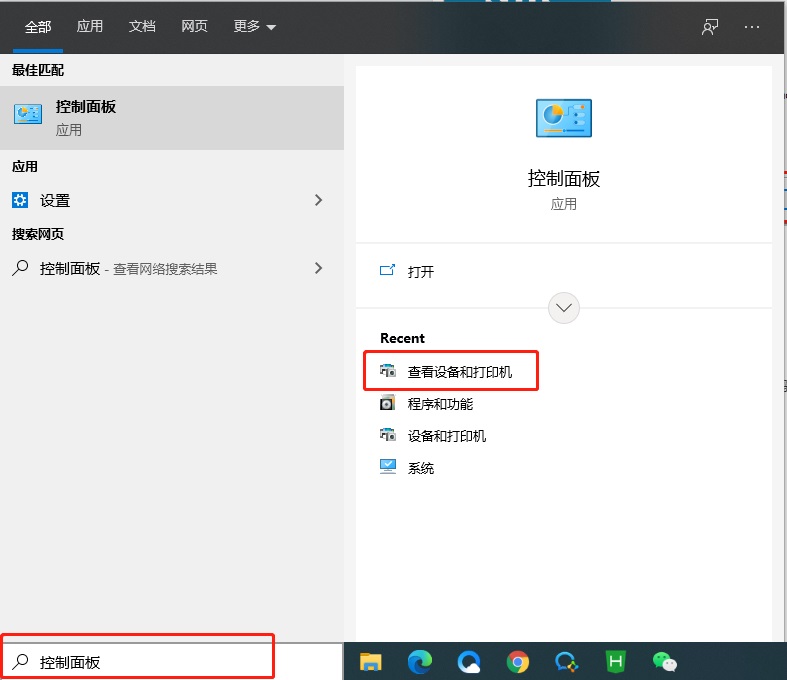The height and width of the screenshot is (680, 787).
Task: Open 控制面板 - 查看网络搜索结果
Action: 172,268
